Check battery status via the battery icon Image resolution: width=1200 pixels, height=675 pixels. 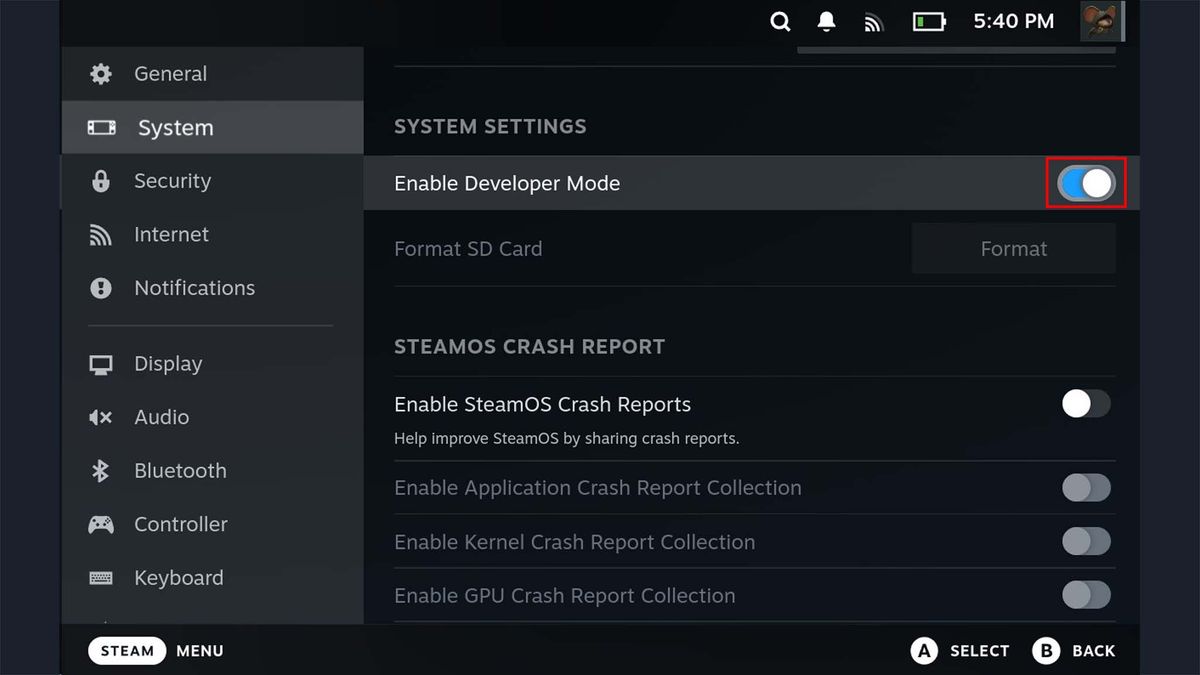929,21
